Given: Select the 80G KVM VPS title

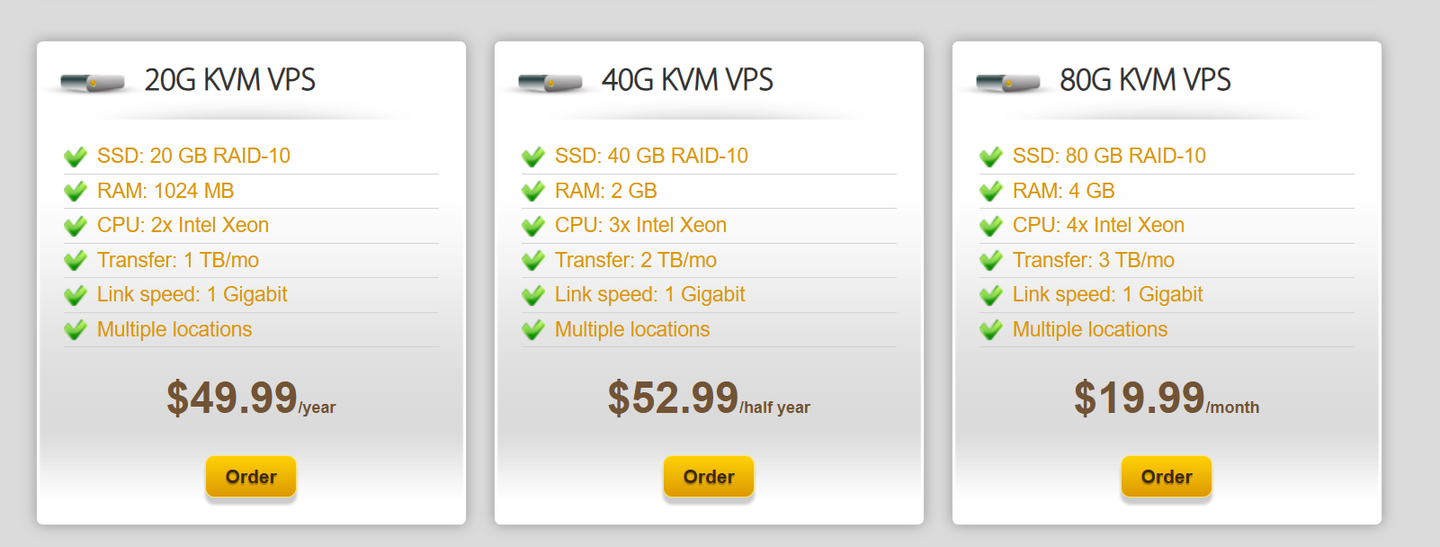Looking at the screenshot, I should pyautogui.click(x=1145, y=80).
